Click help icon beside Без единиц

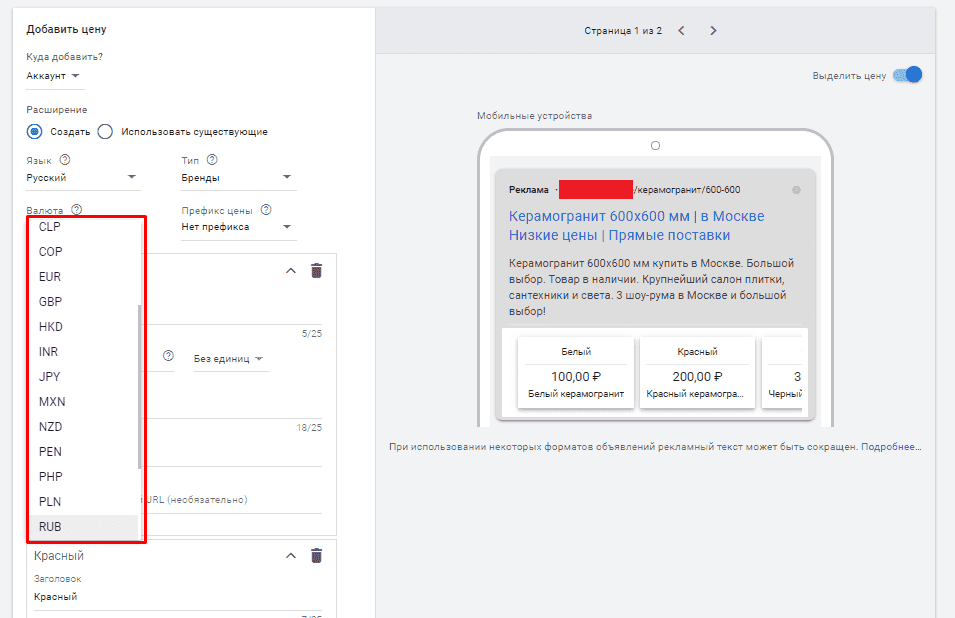click(168, 356)
